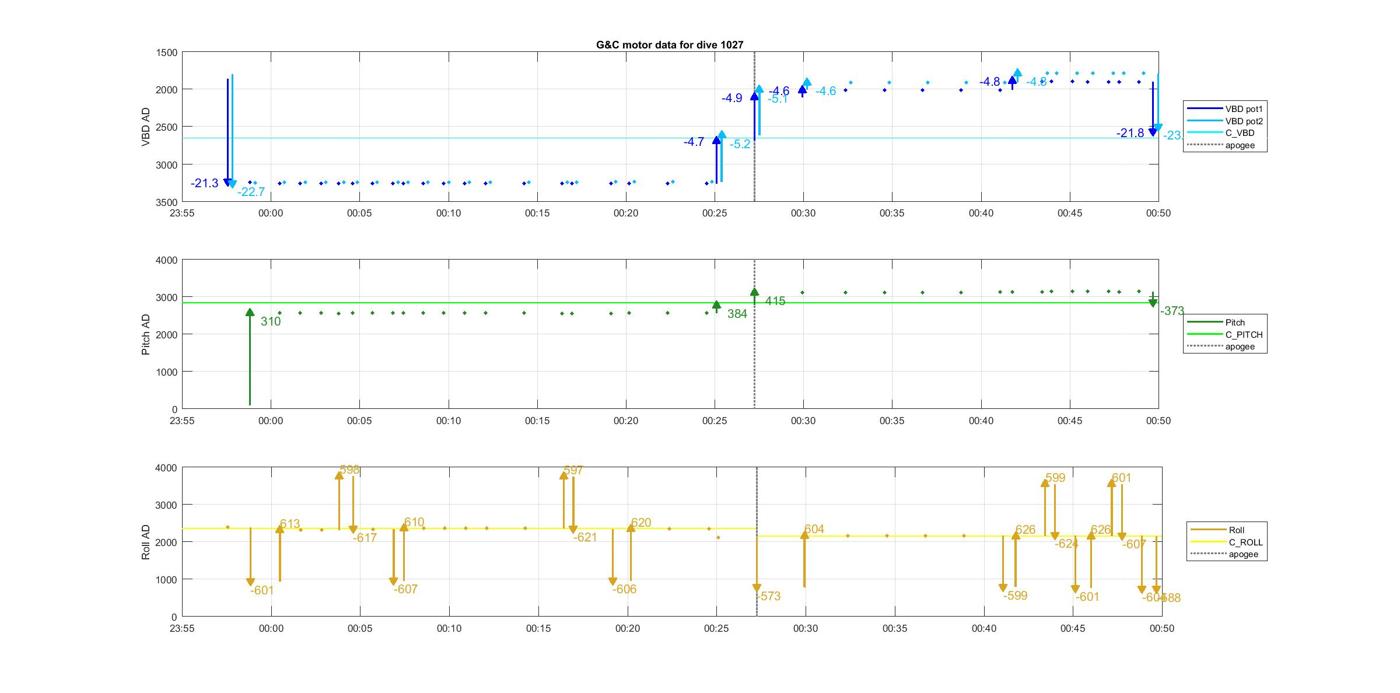Click the '-22.7' data label

(x=251, y=192)
